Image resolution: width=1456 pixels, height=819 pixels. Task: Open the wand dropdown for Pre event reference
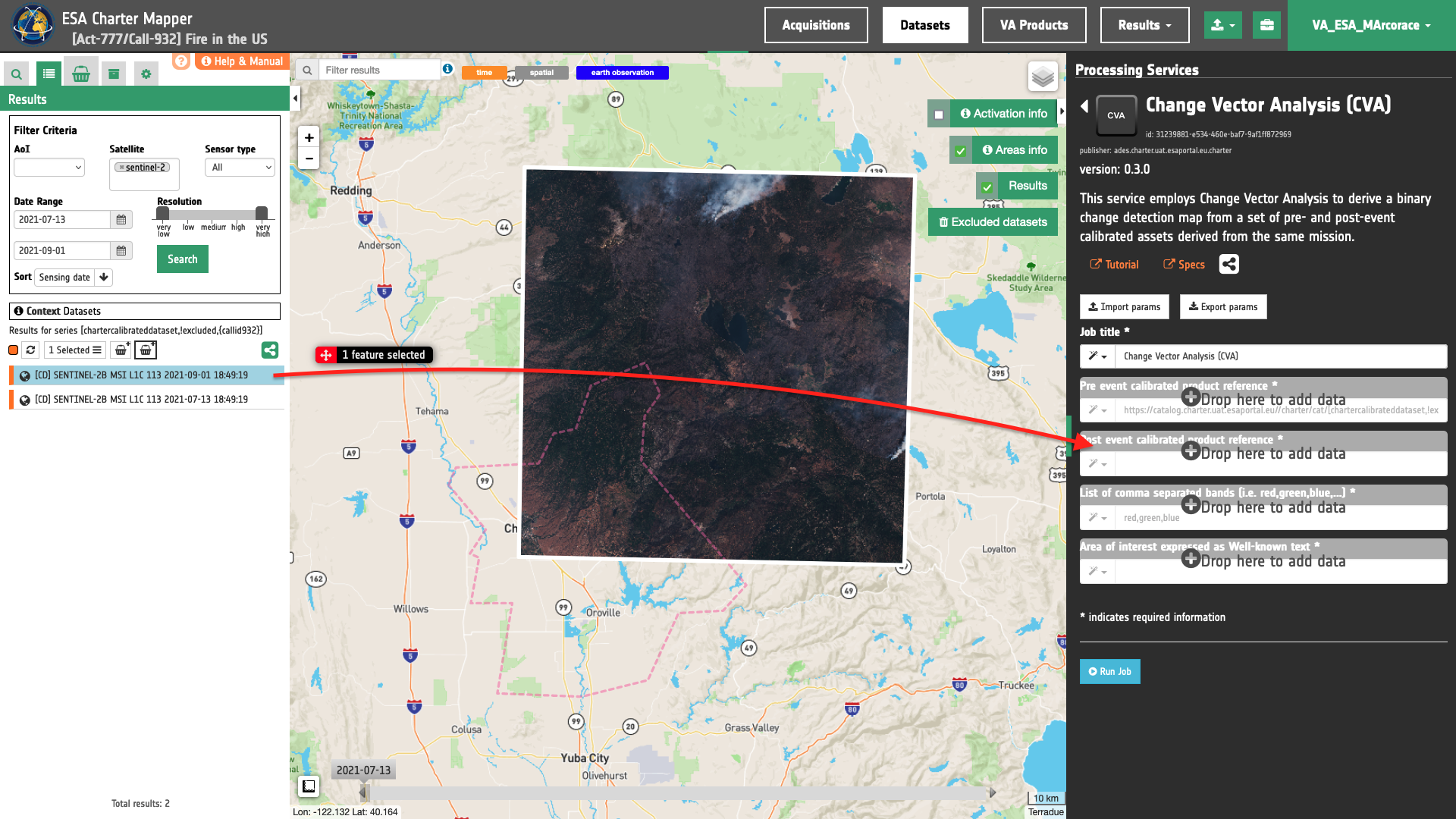click(1097, 410)
